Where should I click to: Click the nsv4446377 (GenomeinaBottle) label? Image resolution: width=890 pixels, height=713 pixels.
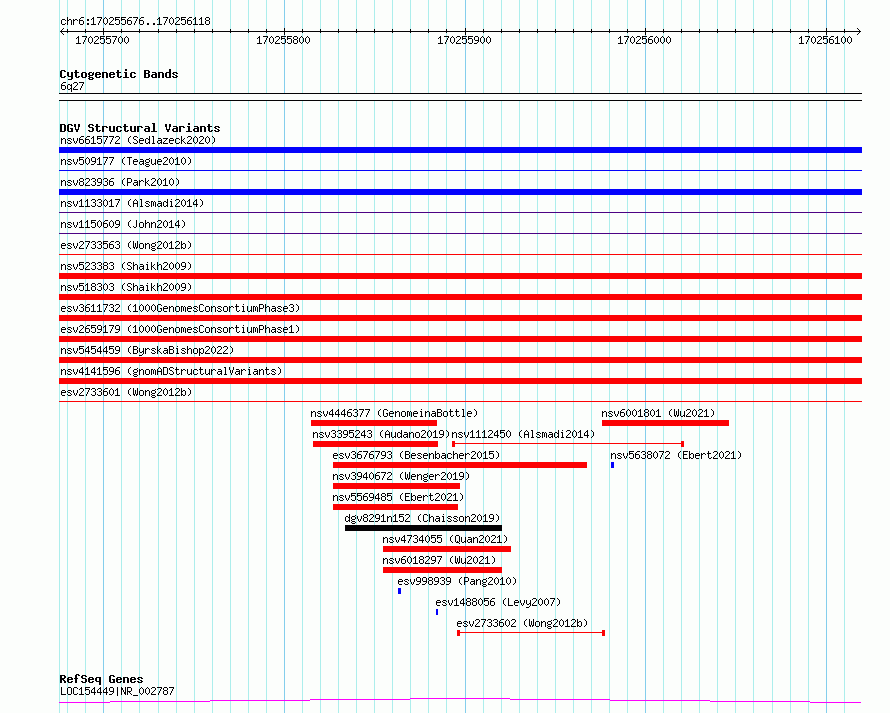click(394, 413)
